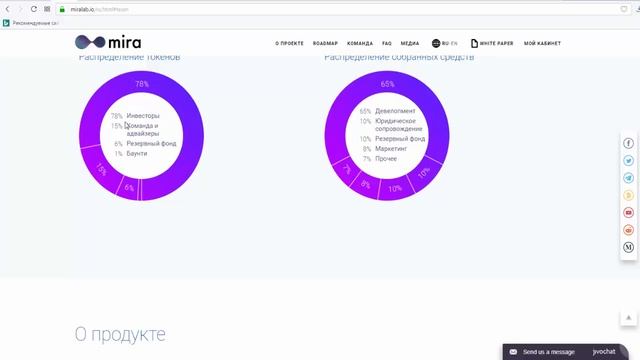Reload the page with refresh icon

coord(34,9)
